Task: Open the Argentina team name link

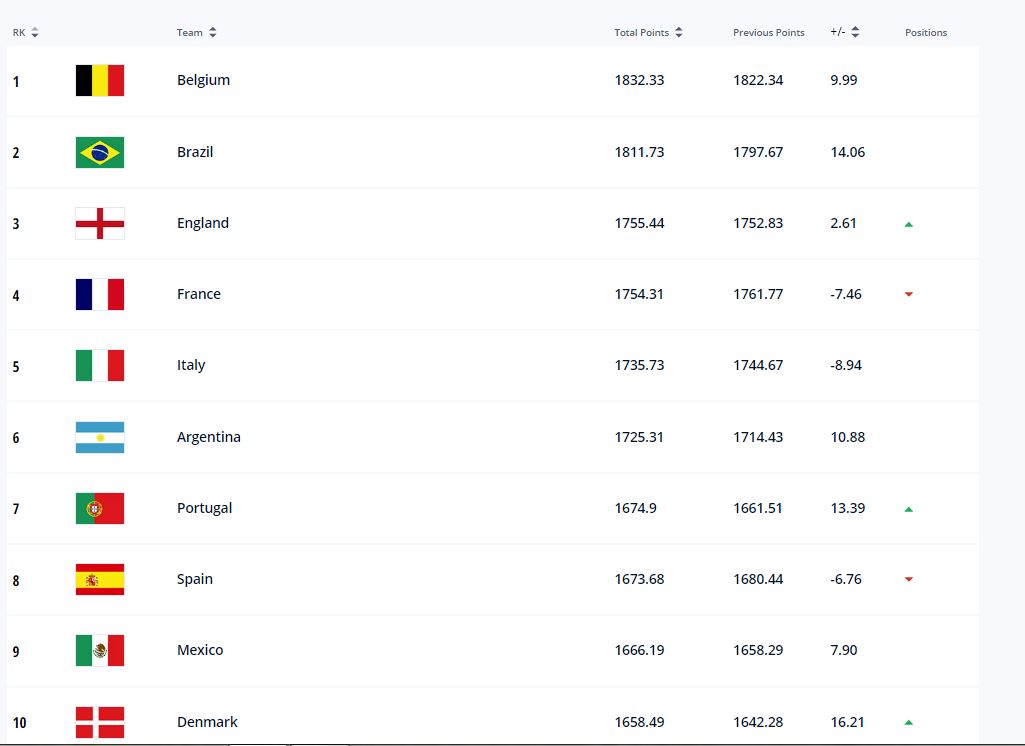Action: pos(209,437)
